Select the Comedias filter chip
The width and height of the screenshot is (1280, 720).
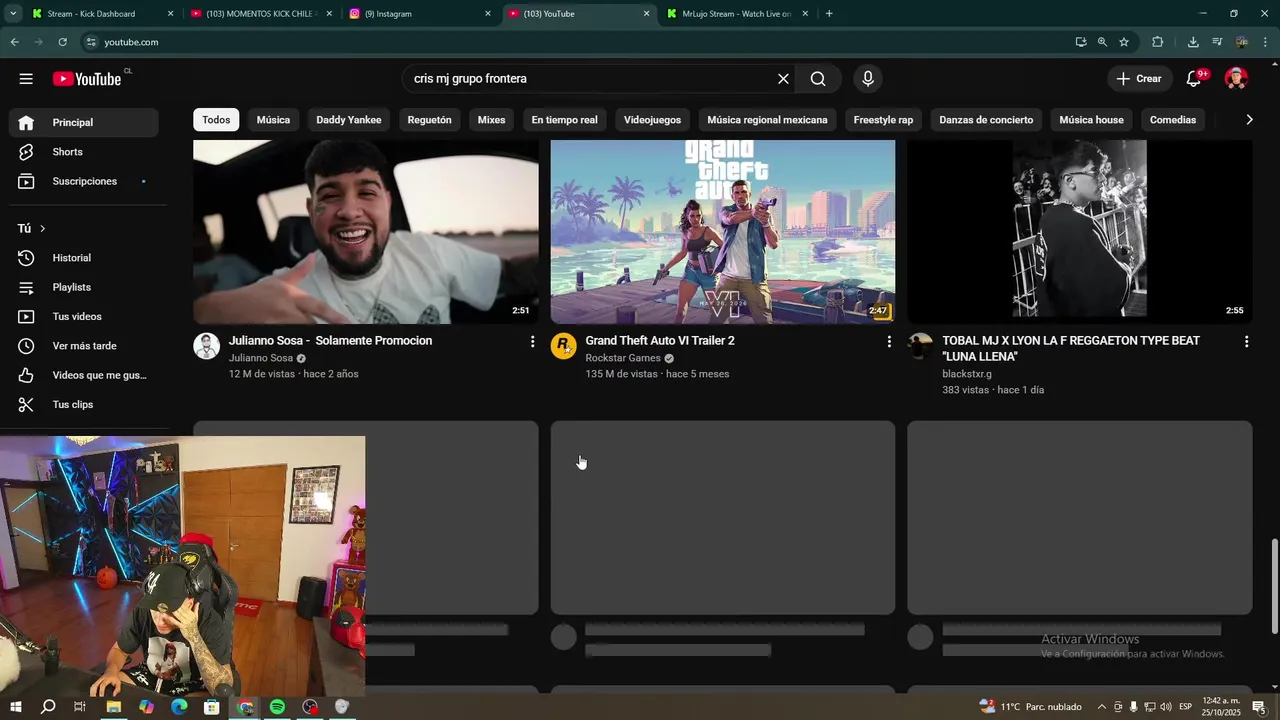[x=1173, y=120]
